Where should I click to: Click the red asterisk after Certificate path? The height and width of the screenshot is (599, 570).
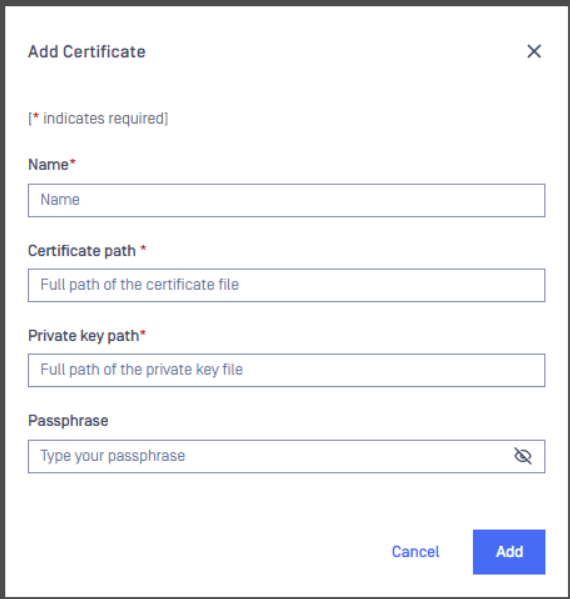(143, 248)
